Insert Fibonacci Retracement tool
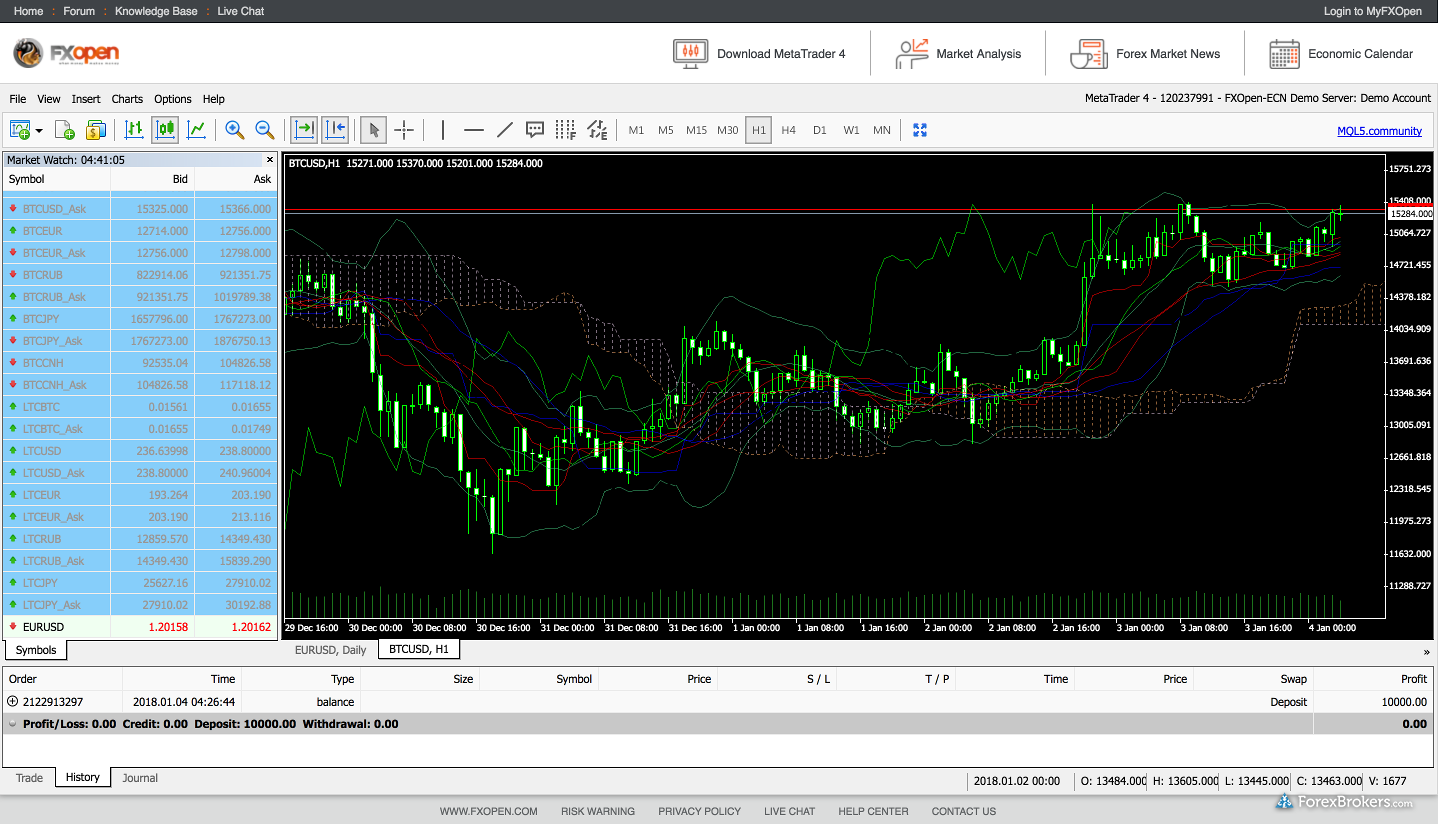This screenshot has height=824, width=1438. click(566, 129)
